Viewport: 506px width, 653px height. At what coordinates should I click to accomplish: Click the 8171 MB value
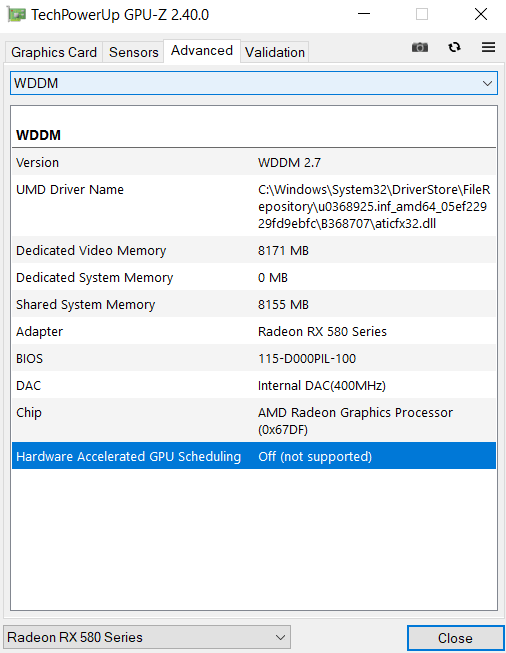coord(283,251)
